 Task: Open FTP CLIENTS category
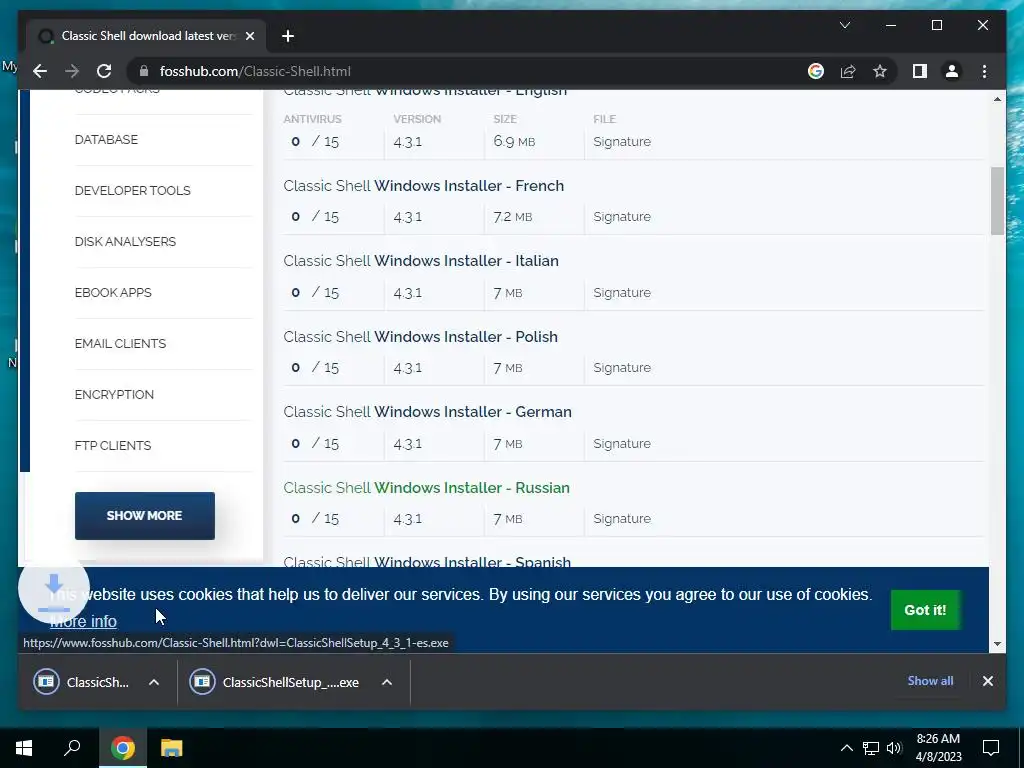113,445
